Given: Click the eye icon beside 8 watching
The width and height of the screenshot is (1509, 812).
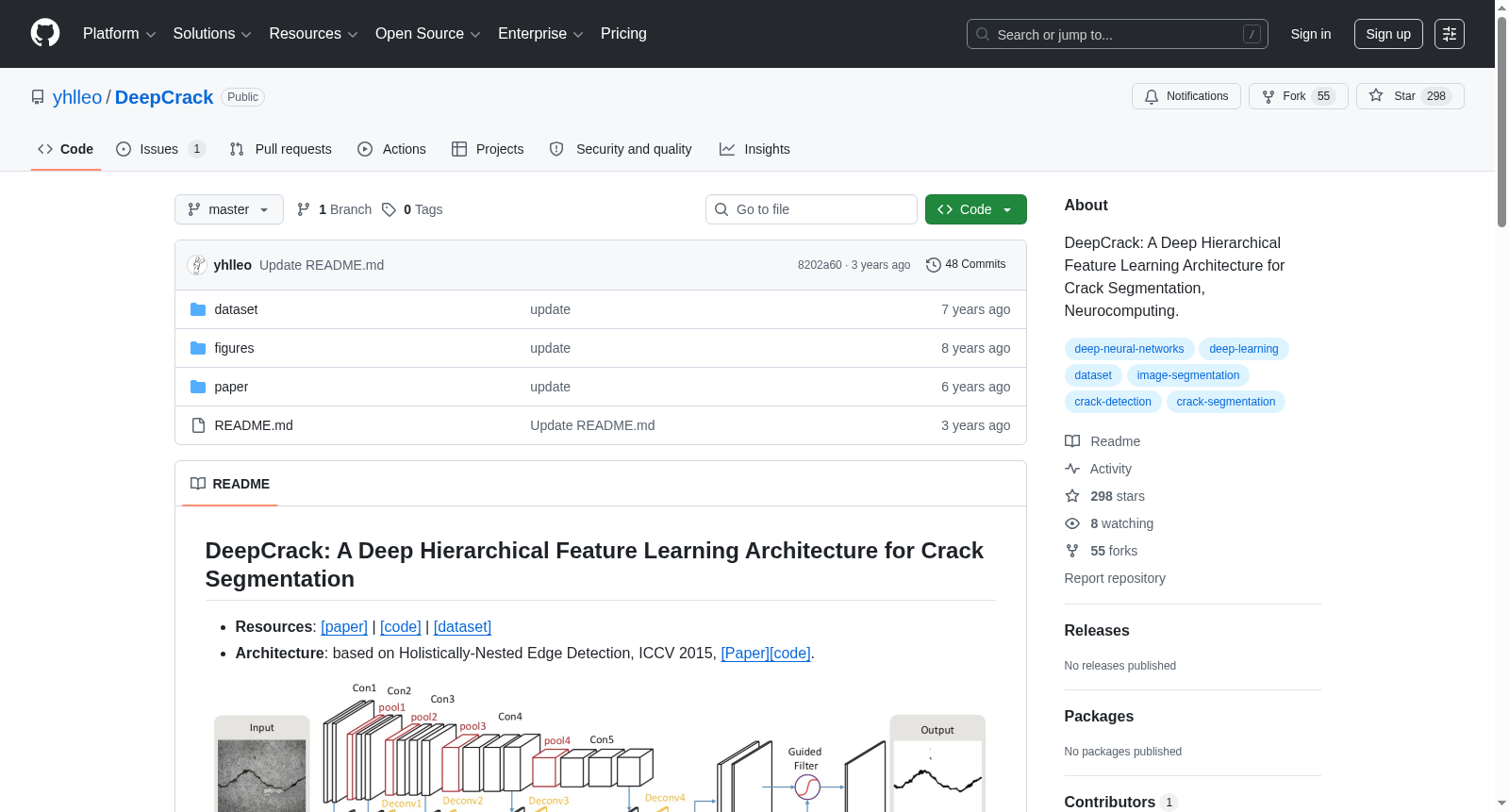Looking at the screenshot, I should click(x=1072, y=523).
